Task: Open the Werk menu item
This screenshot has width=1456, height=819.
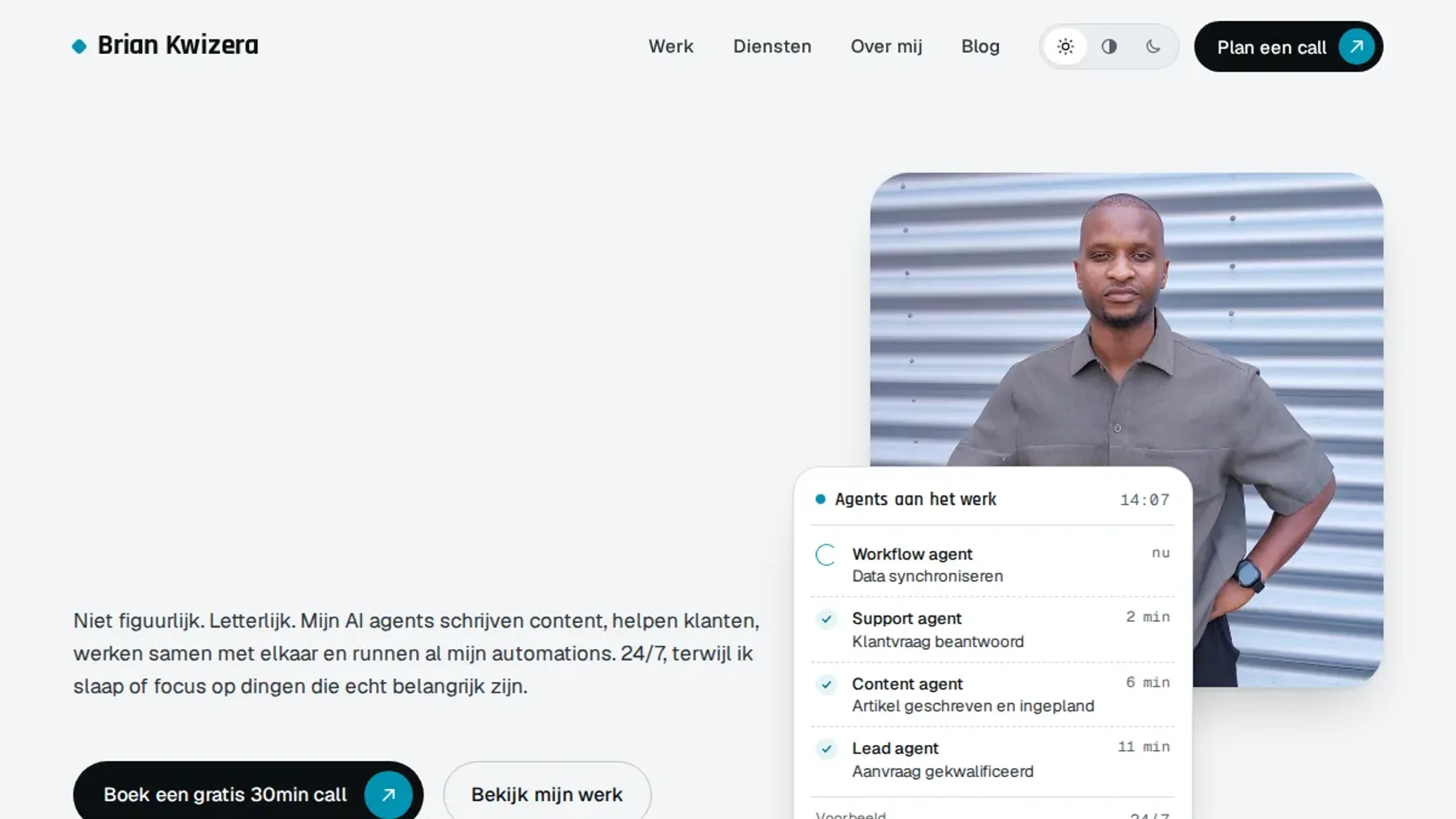Action: click(670, 46)
